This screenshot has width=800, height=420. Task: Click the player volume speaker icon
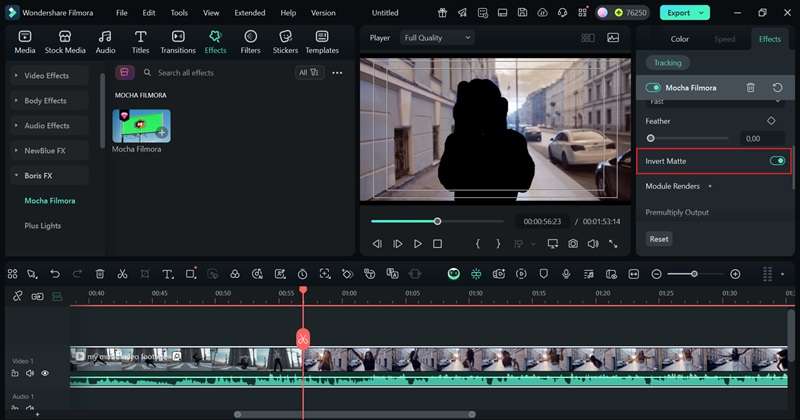[x=593, y=244]
